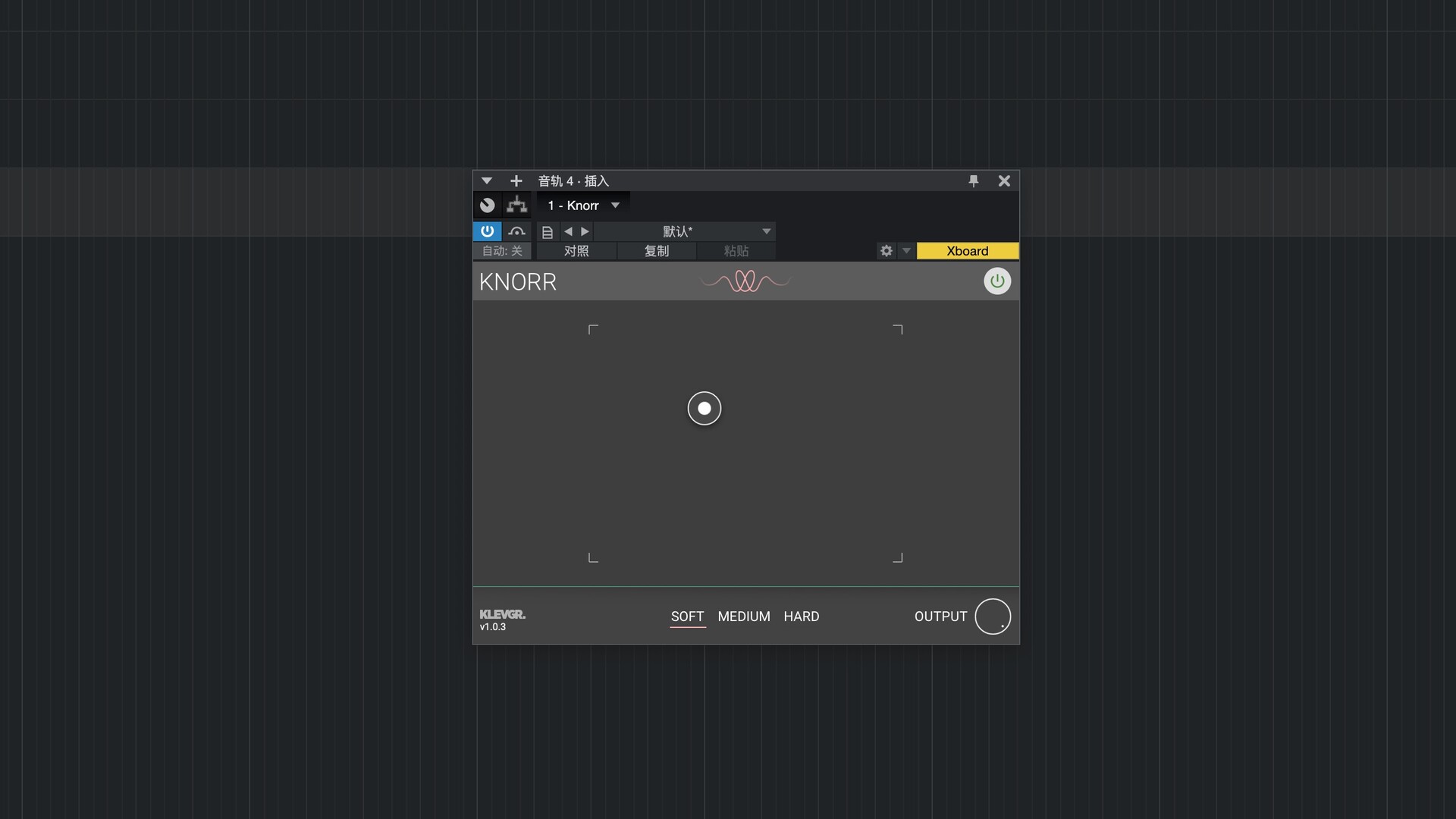Image resolution: width=1456 pixels, height=819 pixels.
Task: Open the plugin window menu triangle
Action: (x=487, y=181)
